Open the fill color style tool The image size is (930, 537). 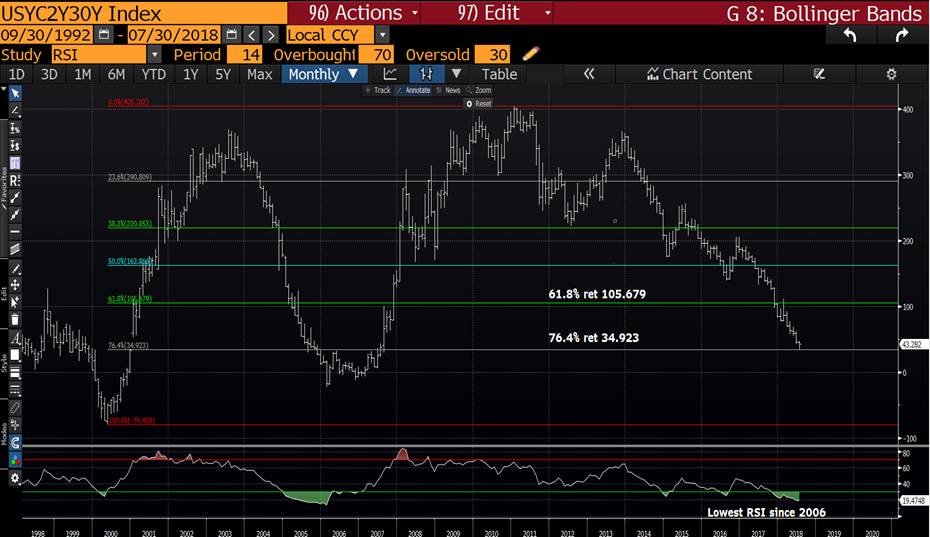coord(15,355)
